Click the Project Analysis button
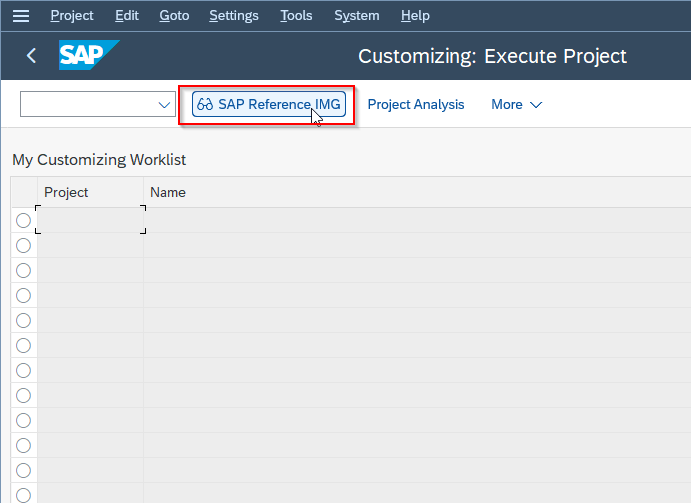This screenshot has width=691, height=503. tap(416, 104)
